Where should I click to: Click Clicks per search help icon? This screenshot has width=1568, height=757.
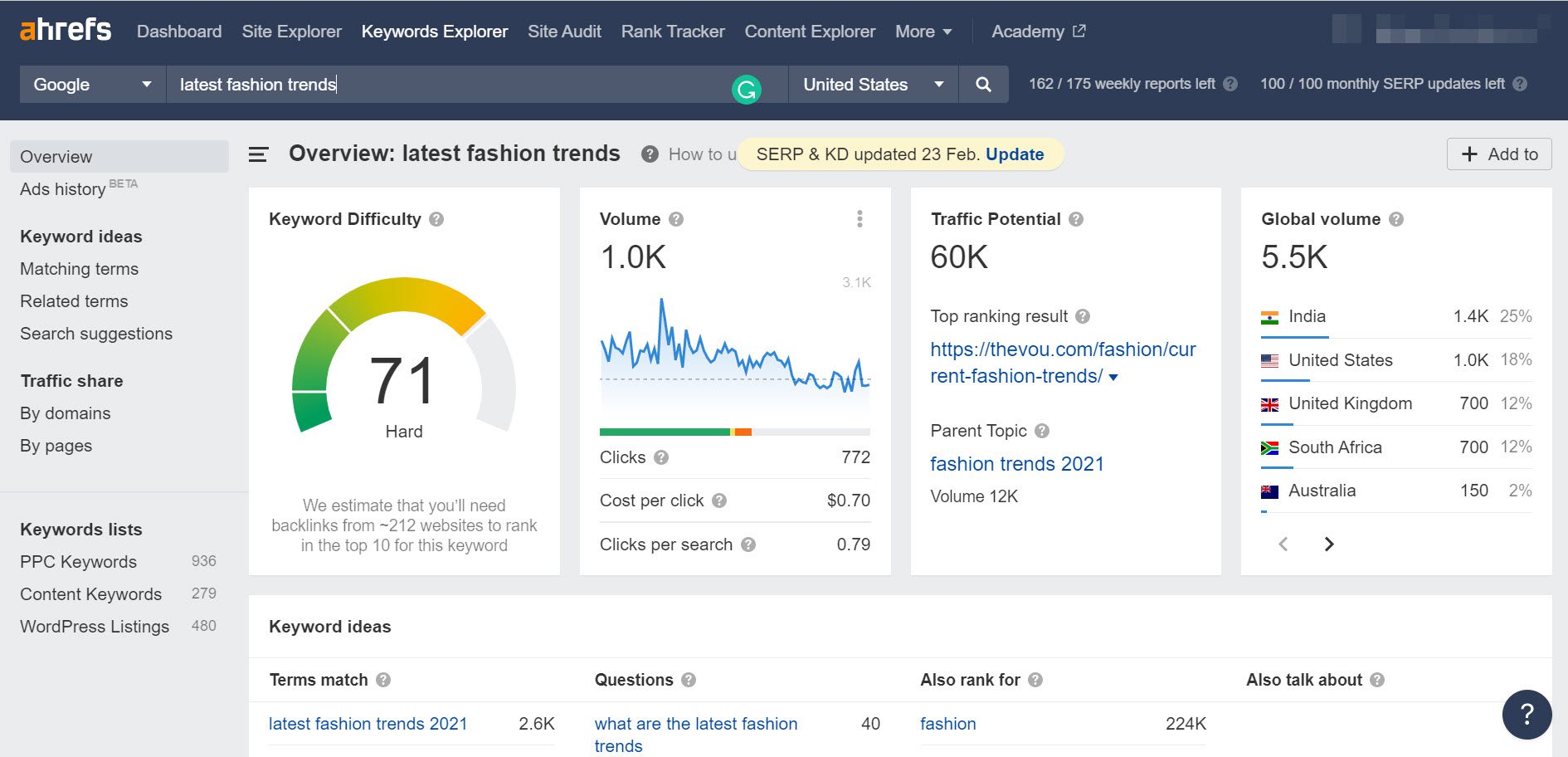(x=748, y=545)
